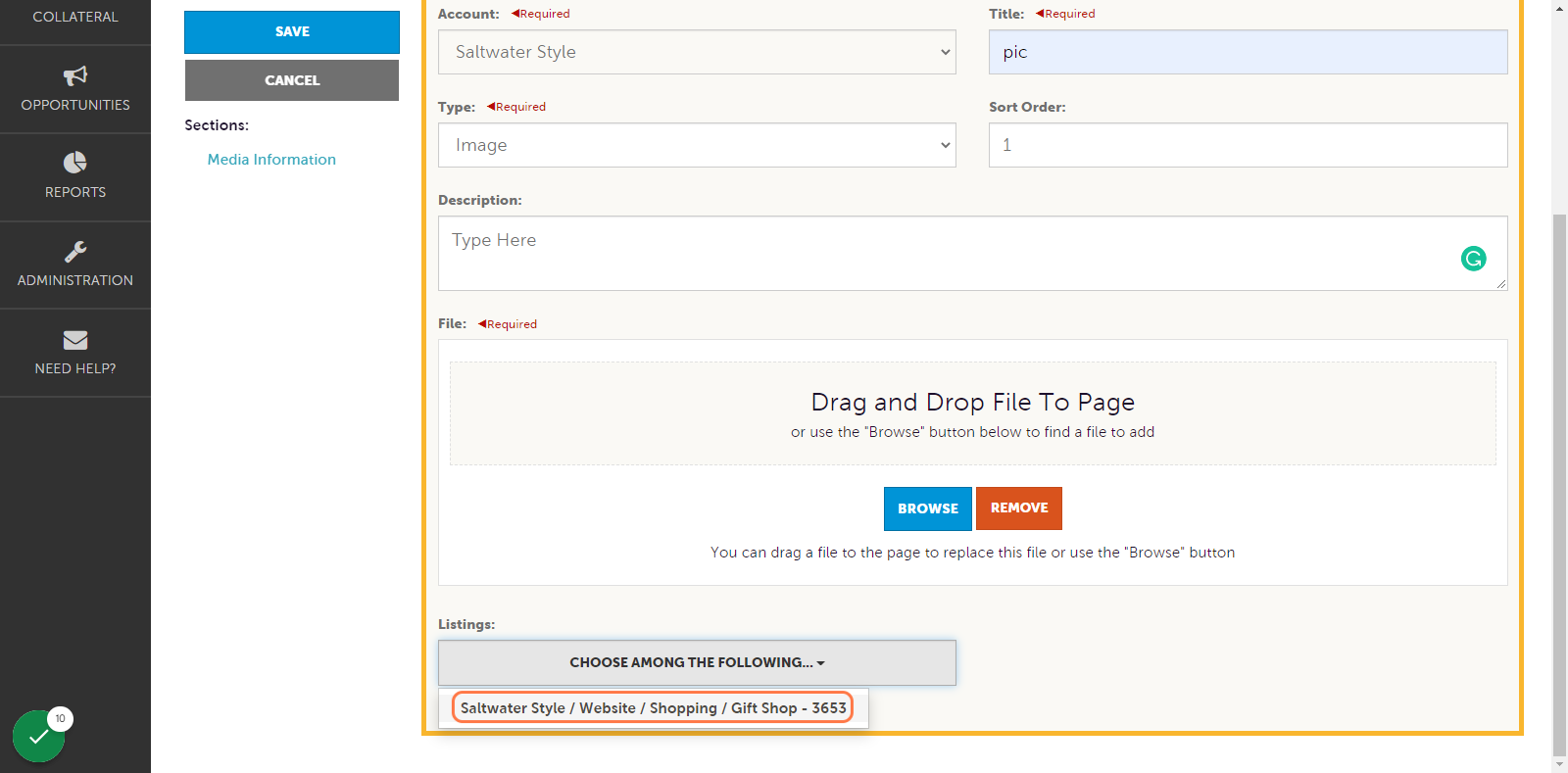1568x773 pixels.
Task: Open Opportunities megaphone icon
Action: tap(75, 75)
